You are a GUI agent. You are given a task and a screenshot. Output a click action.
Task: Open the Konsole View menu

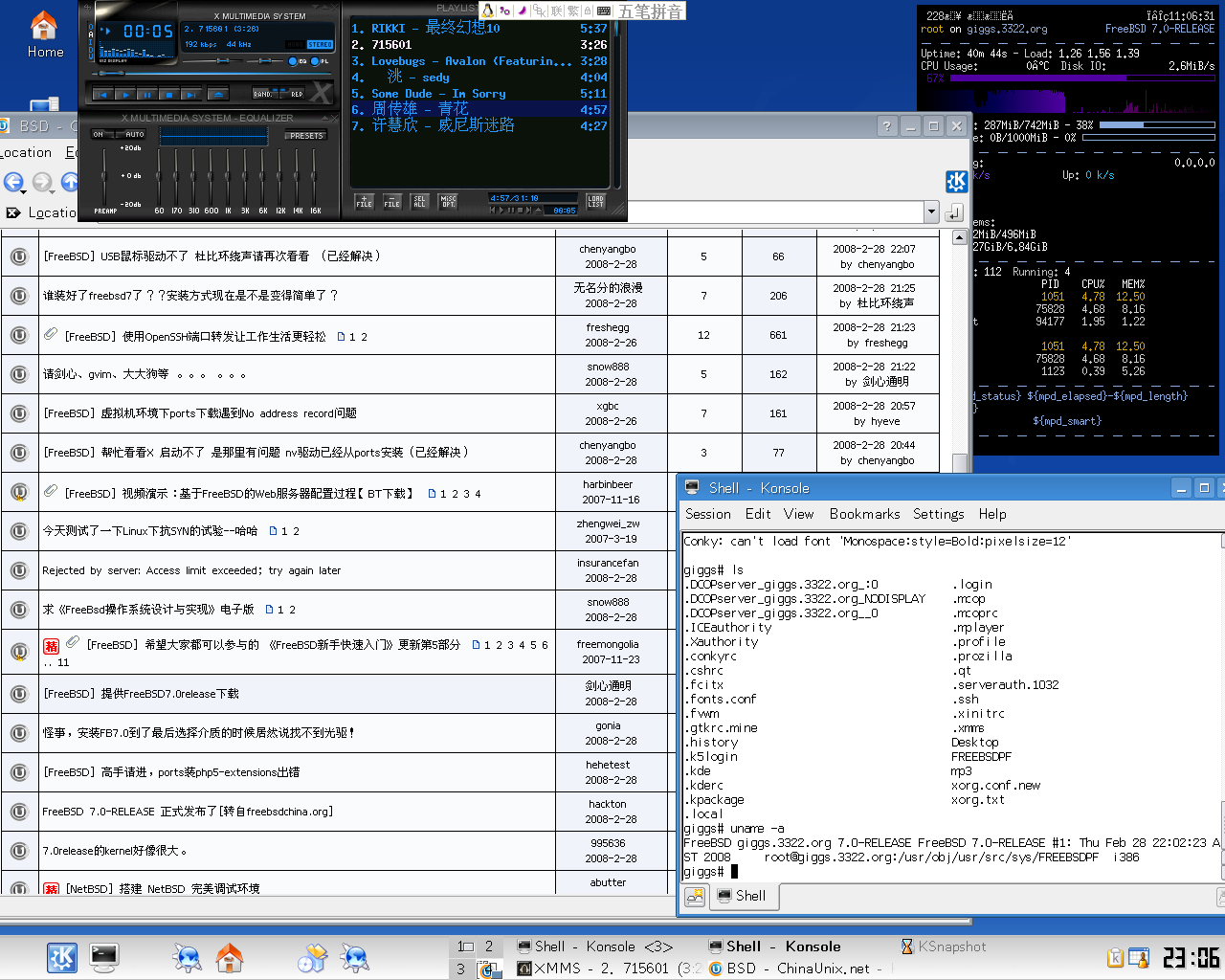[798, 514]
